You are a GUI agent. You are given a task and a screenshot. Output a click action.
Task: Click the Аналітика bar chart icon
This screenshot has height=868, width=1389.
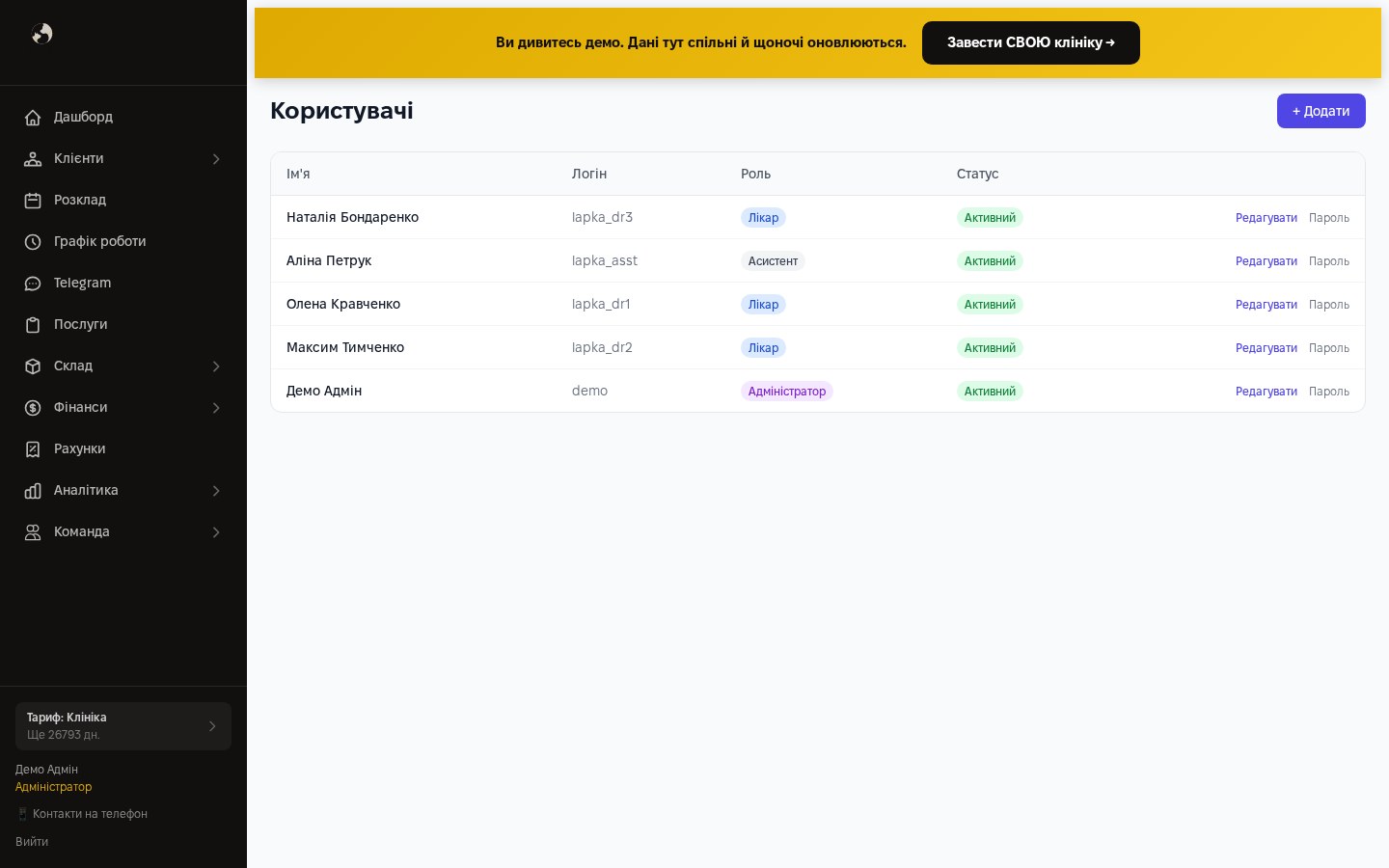(33, 491)
